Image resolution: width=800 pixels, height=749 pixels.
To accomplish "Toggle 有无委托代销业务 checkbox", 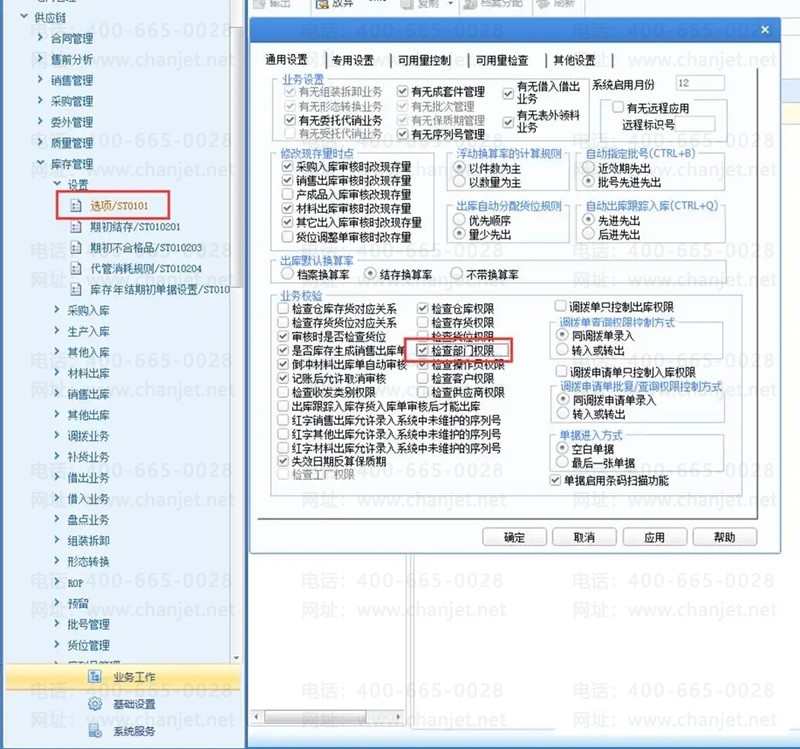I will pyautogui.click(x=290, y=120).
